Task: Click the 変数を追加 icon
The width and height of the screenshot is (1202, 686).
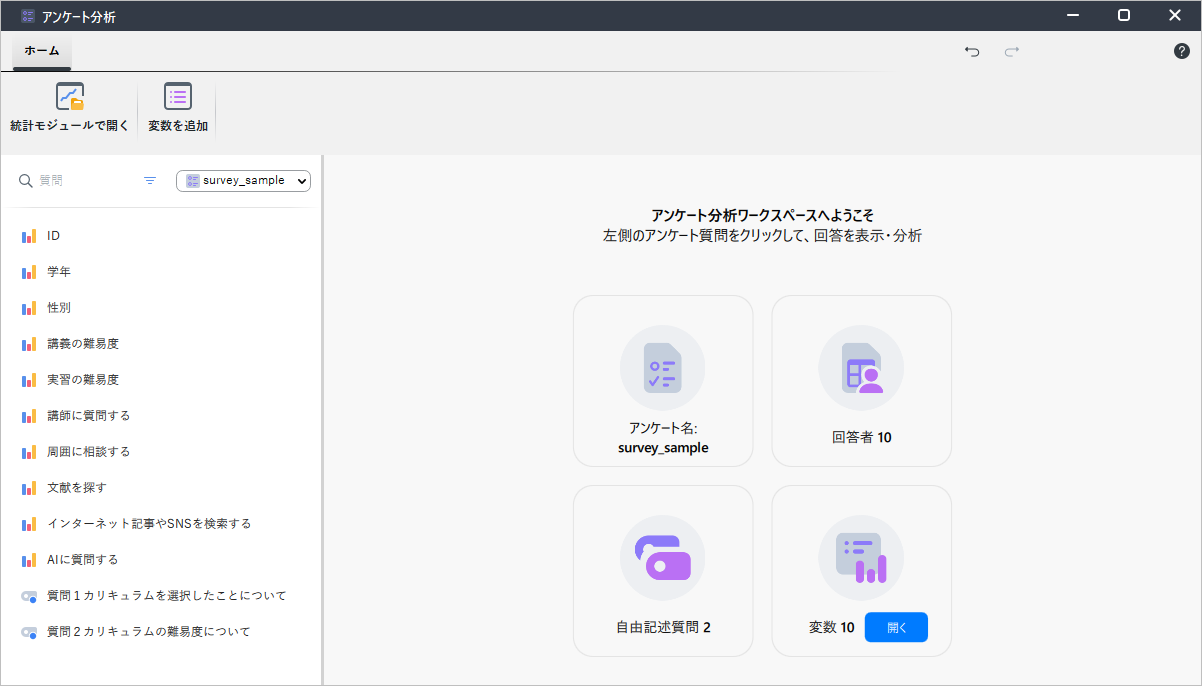Action: [178, 97]
